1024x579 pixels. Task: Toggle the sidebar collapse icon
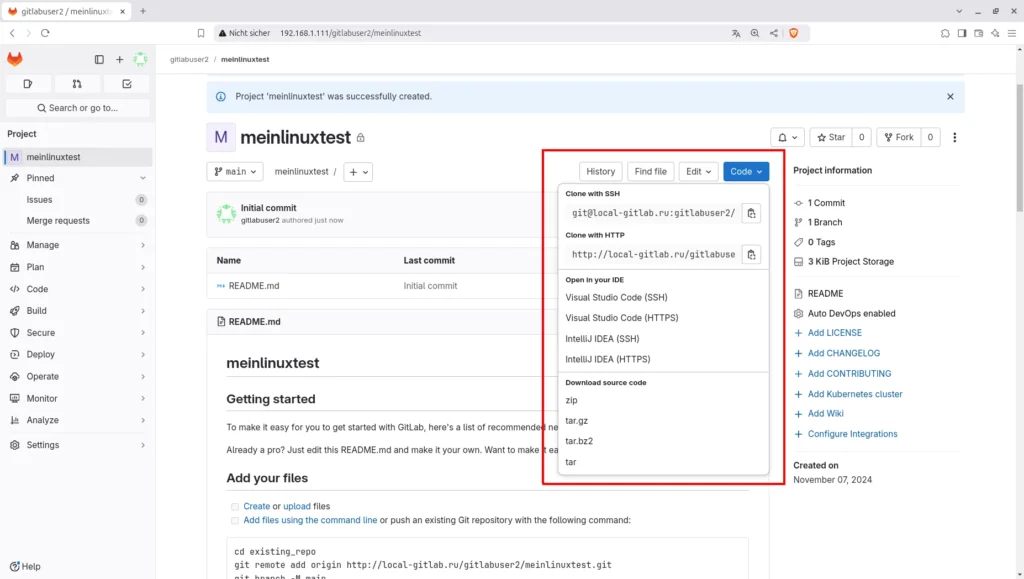pos(99,60)
